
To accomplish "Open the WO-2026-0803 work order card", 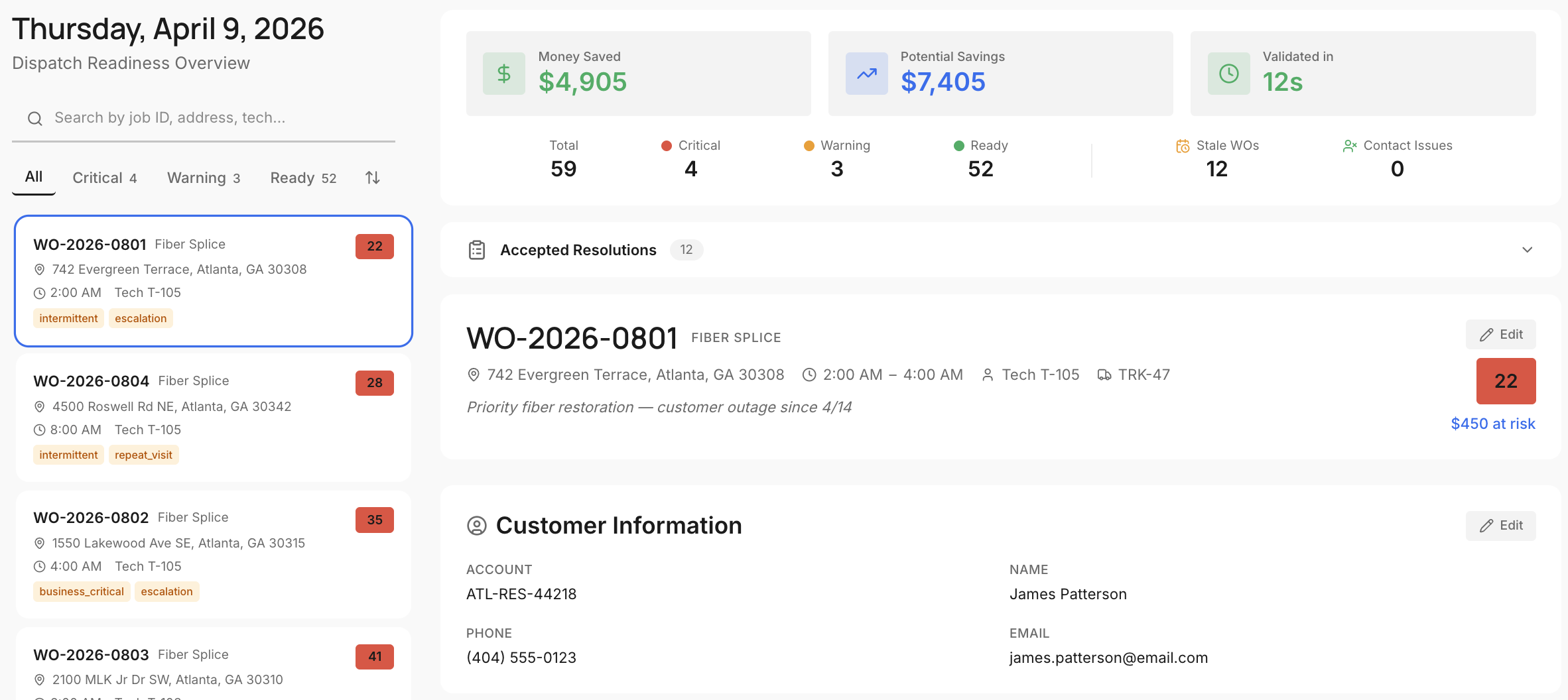I will point(214,664).
